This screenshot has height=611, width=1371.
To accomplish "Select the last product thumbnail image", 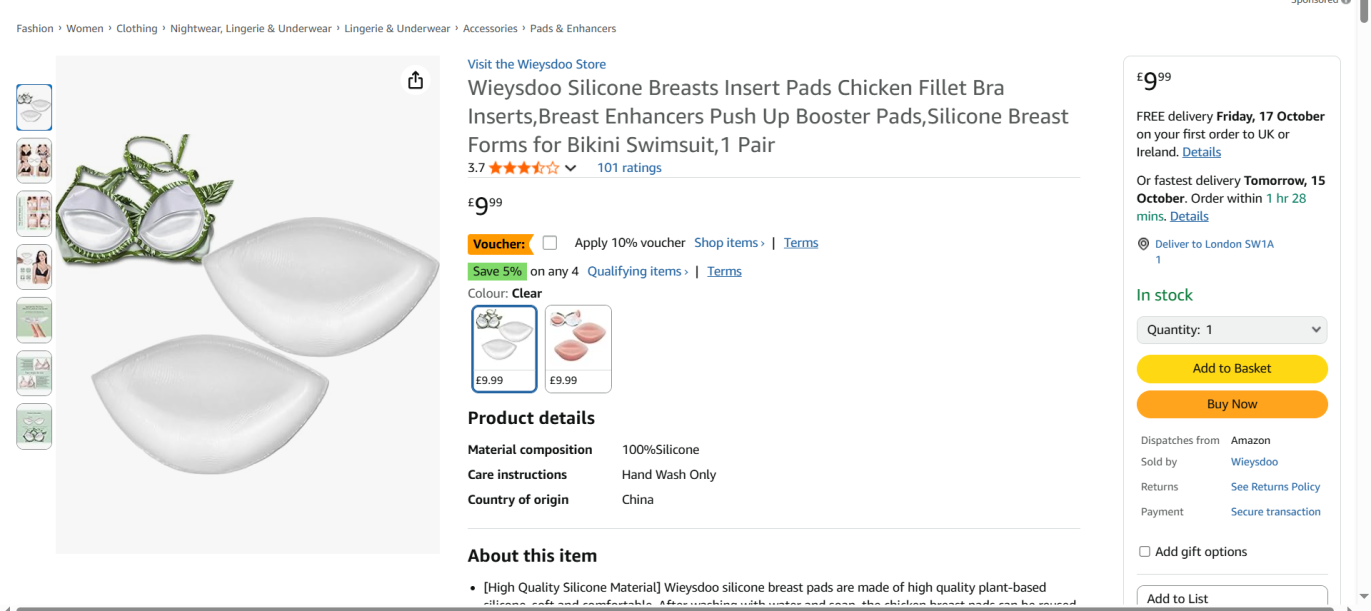I will point(34,426).
